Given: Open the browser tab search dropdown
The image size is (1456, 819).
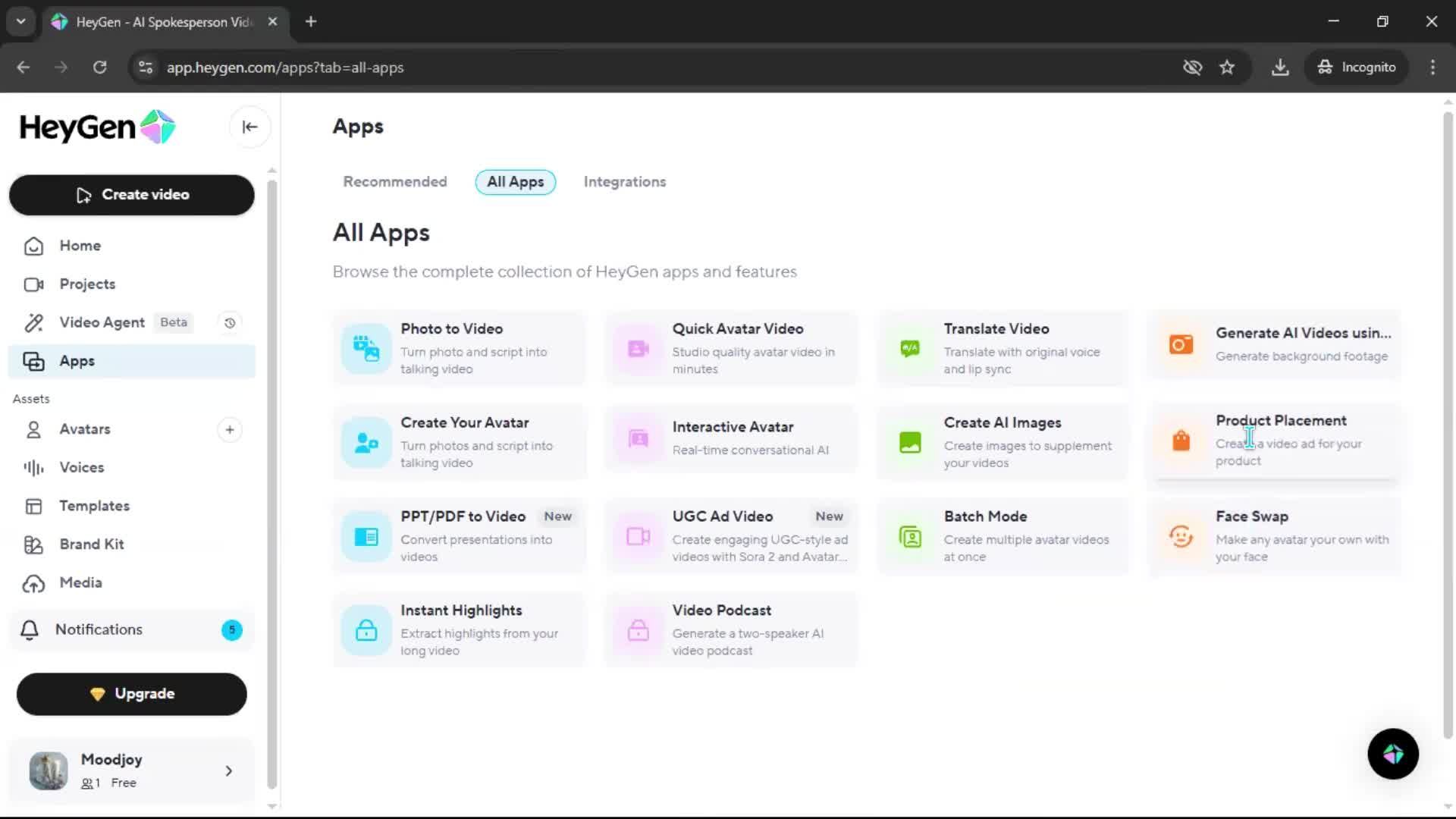Looking at the screenshot, I should click(x=20, y=21).
